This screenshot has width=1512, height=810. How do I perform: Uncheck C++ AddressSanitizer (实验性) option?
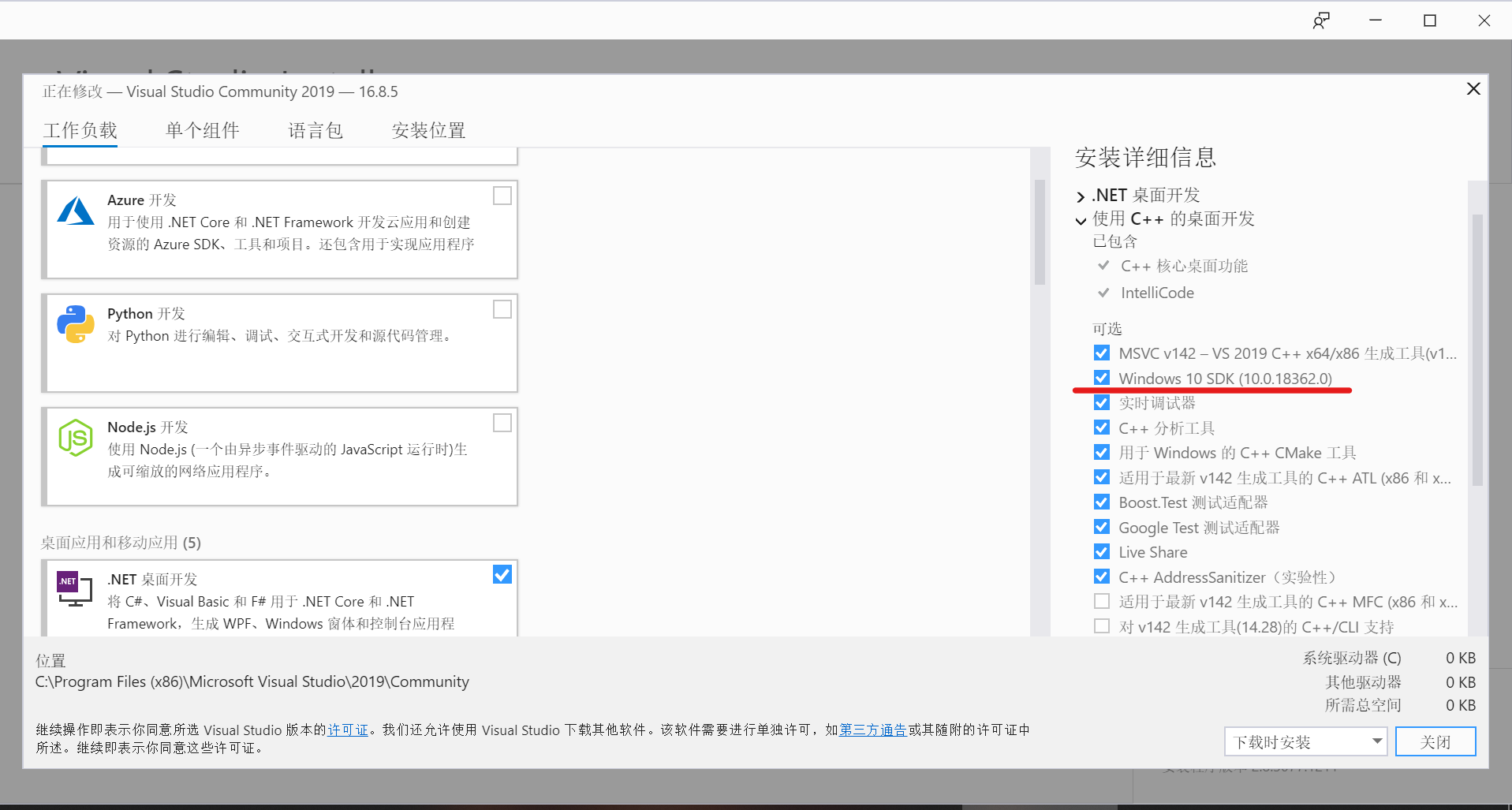[x=1102, y=577]
